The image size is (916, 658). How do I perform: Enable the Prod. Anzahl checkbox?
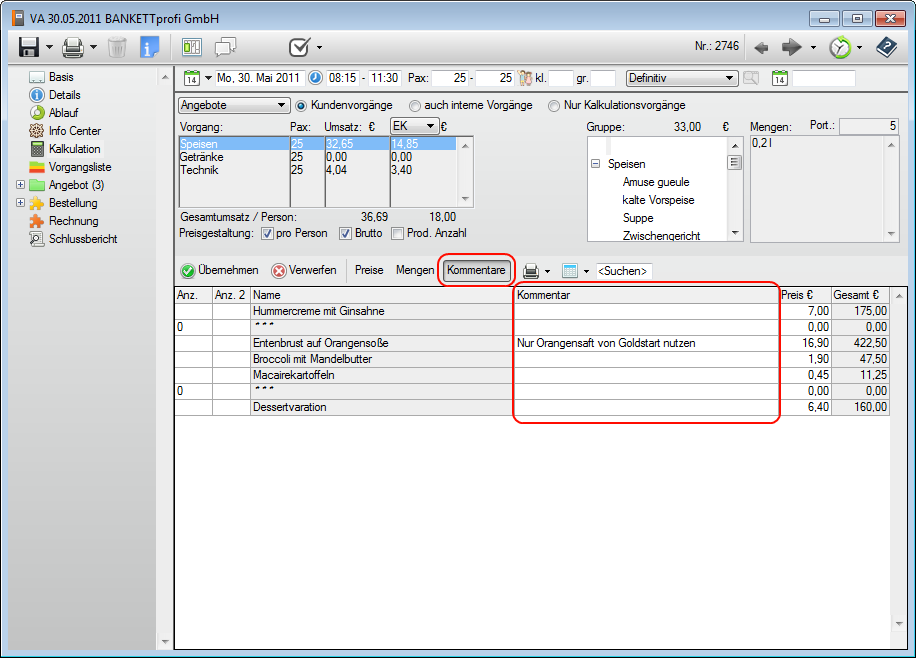(x=397, y=234)
